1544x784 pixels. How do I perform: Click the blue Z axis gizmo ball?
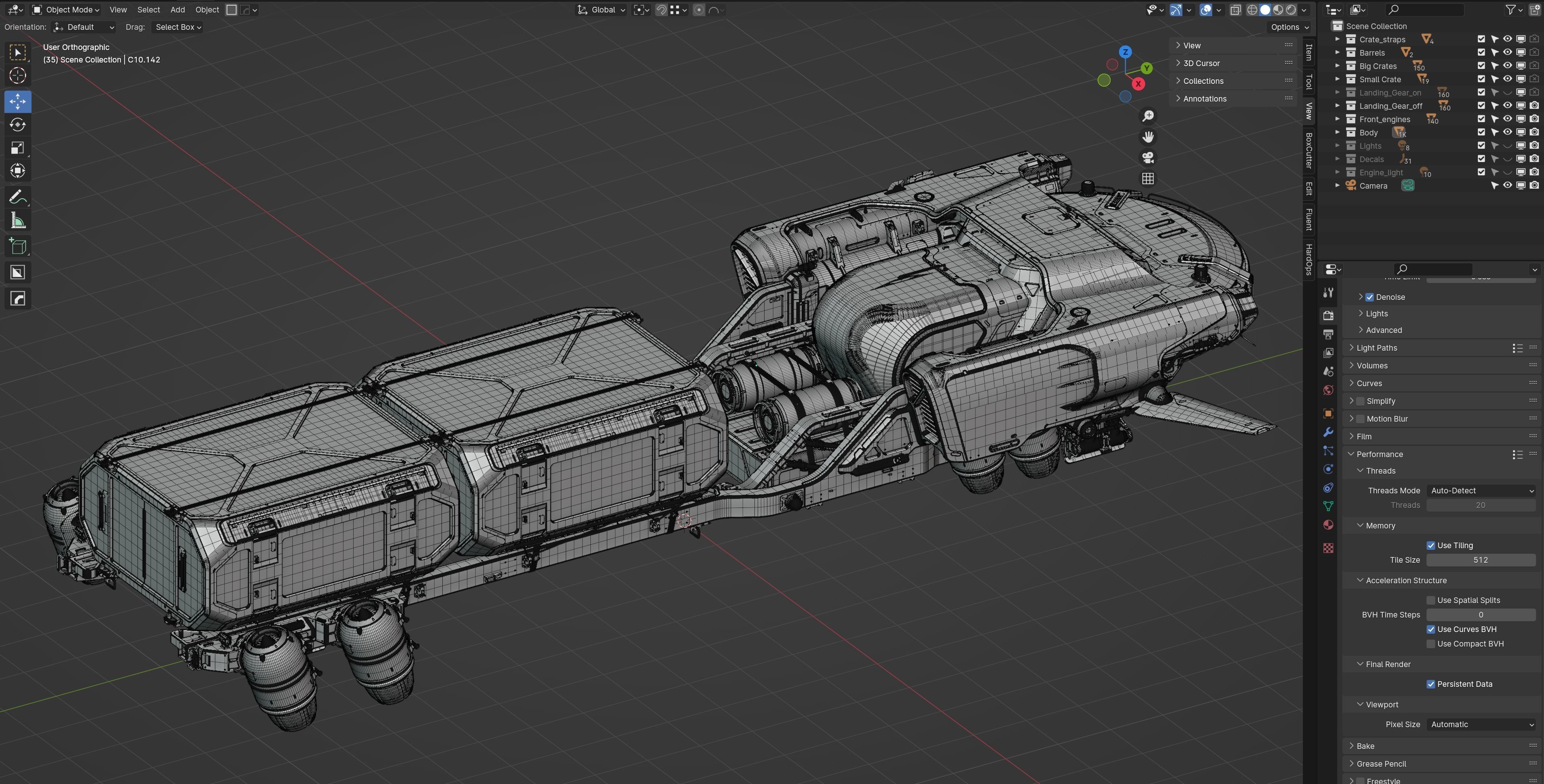coord(1125,52)
